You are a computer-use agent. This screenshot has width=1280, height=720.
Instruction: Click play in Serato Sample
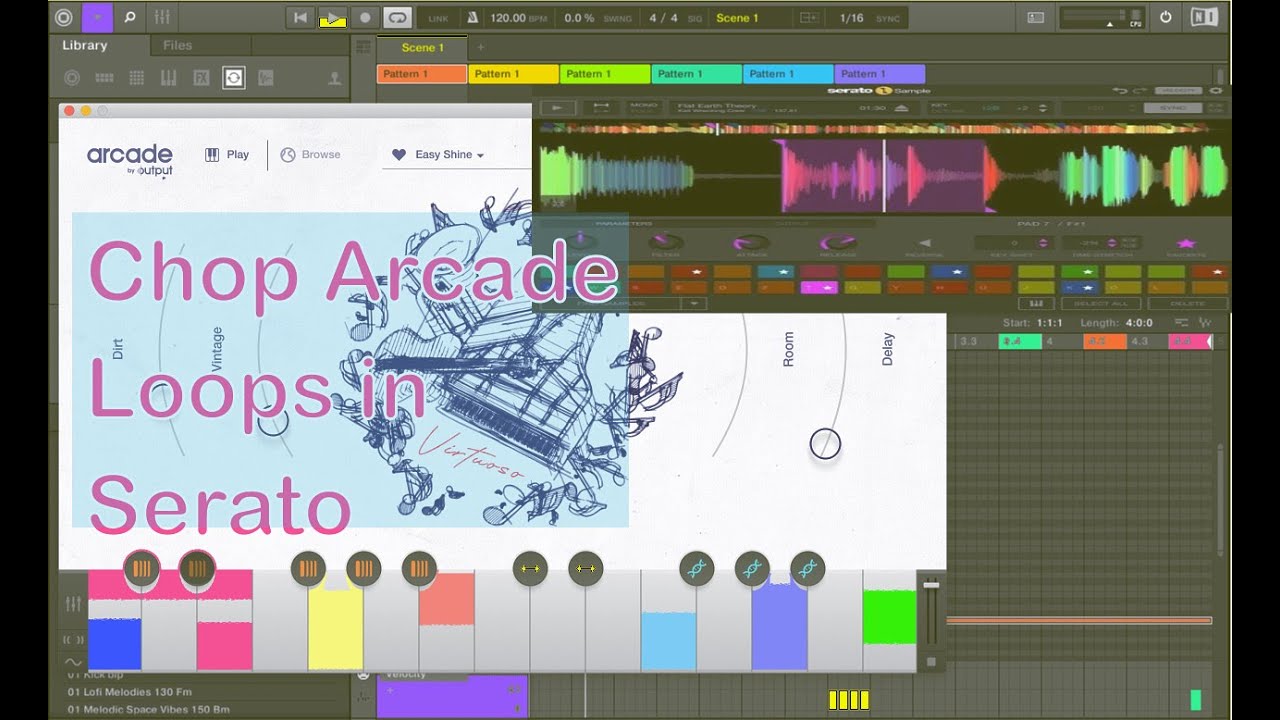[558, 107]
